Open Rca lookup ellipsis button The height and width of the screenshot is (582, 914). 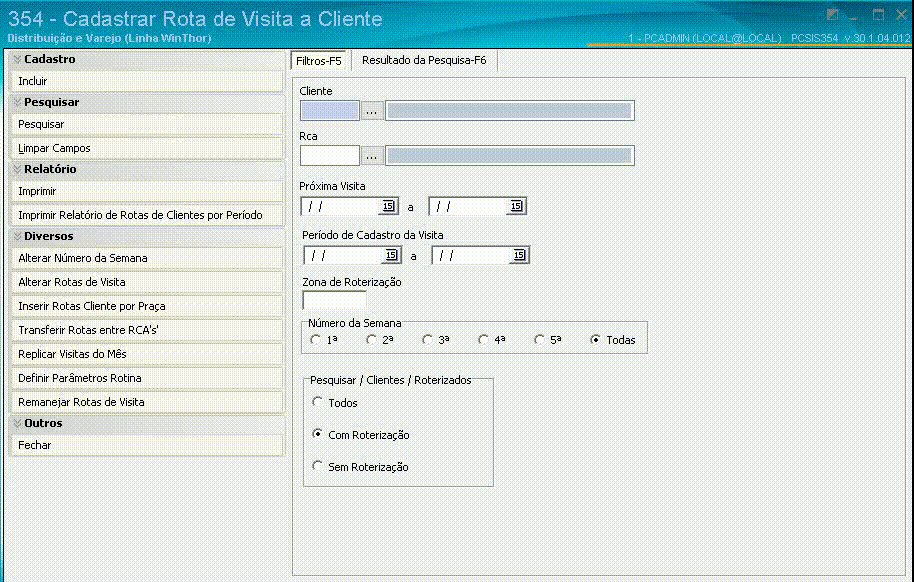tap(372, 156)
